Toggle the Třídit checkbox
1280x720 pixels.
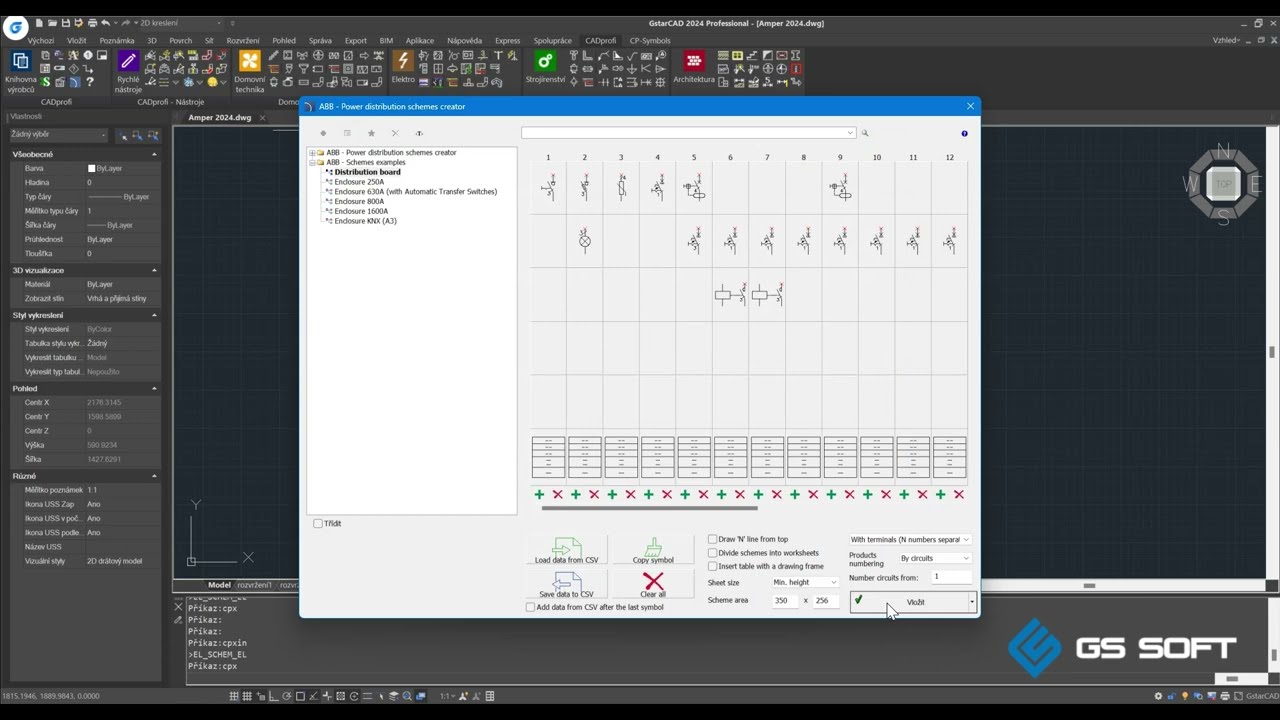(318, 523)
